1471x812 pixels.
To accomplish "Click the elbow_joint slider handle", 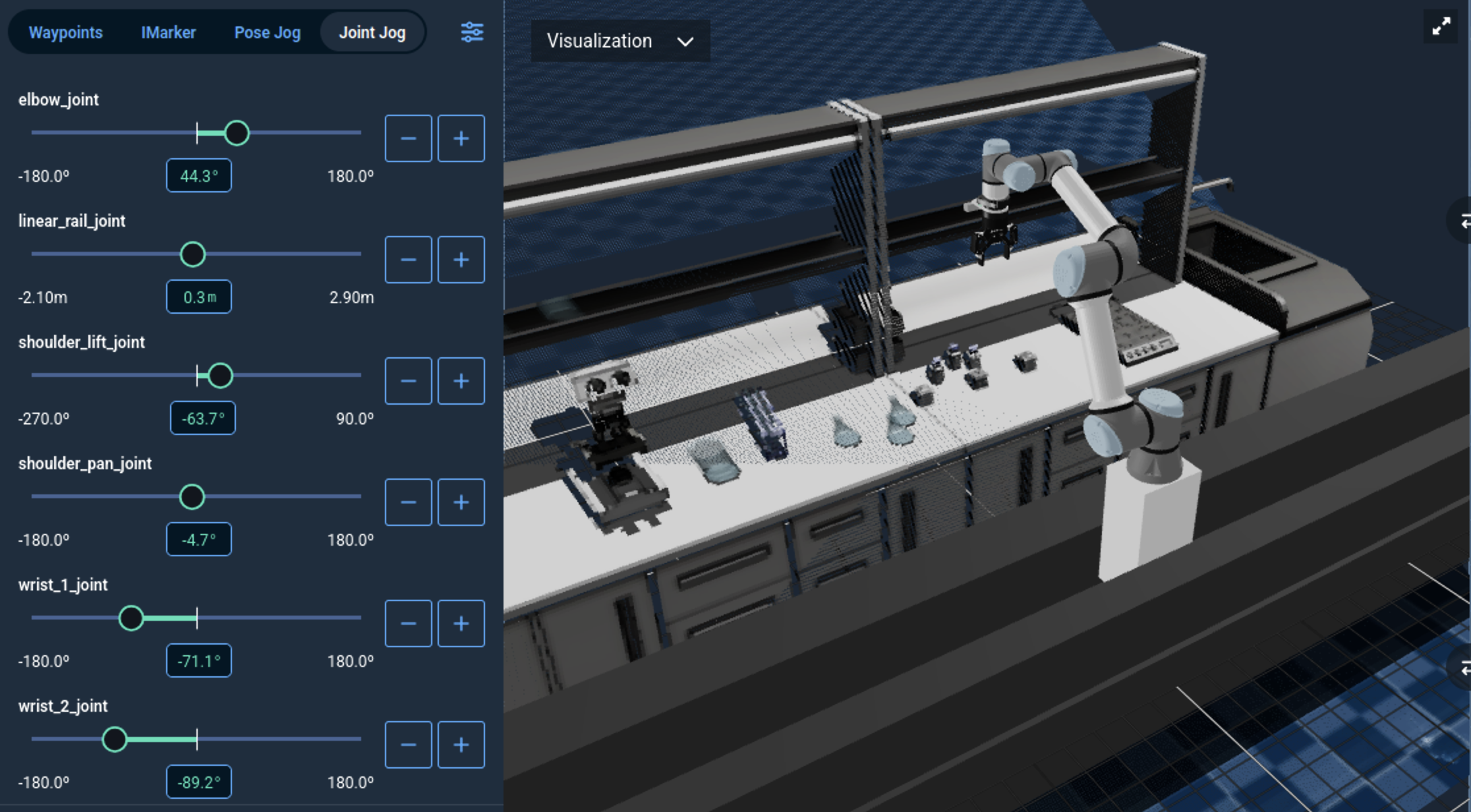I will coord(237,133).
